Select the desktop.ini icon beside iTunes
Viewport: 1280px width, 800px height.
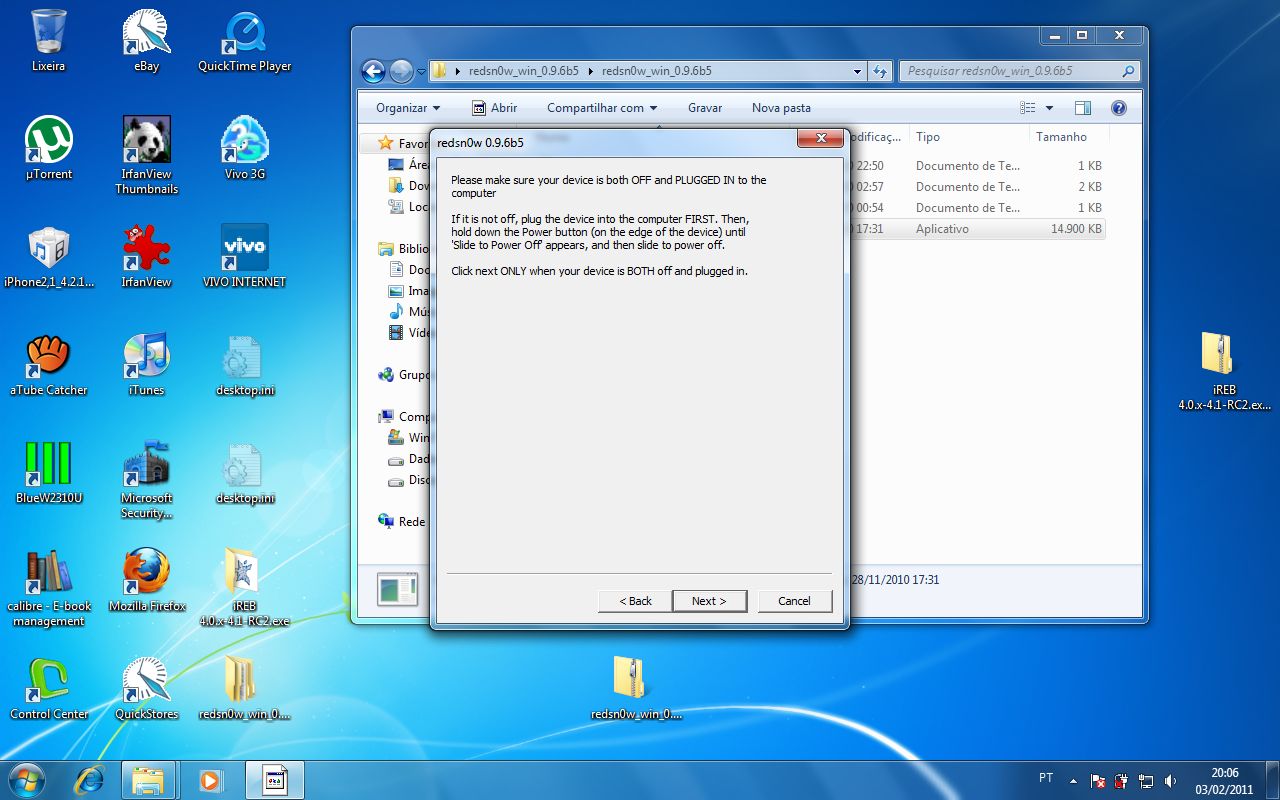(244, 364)
